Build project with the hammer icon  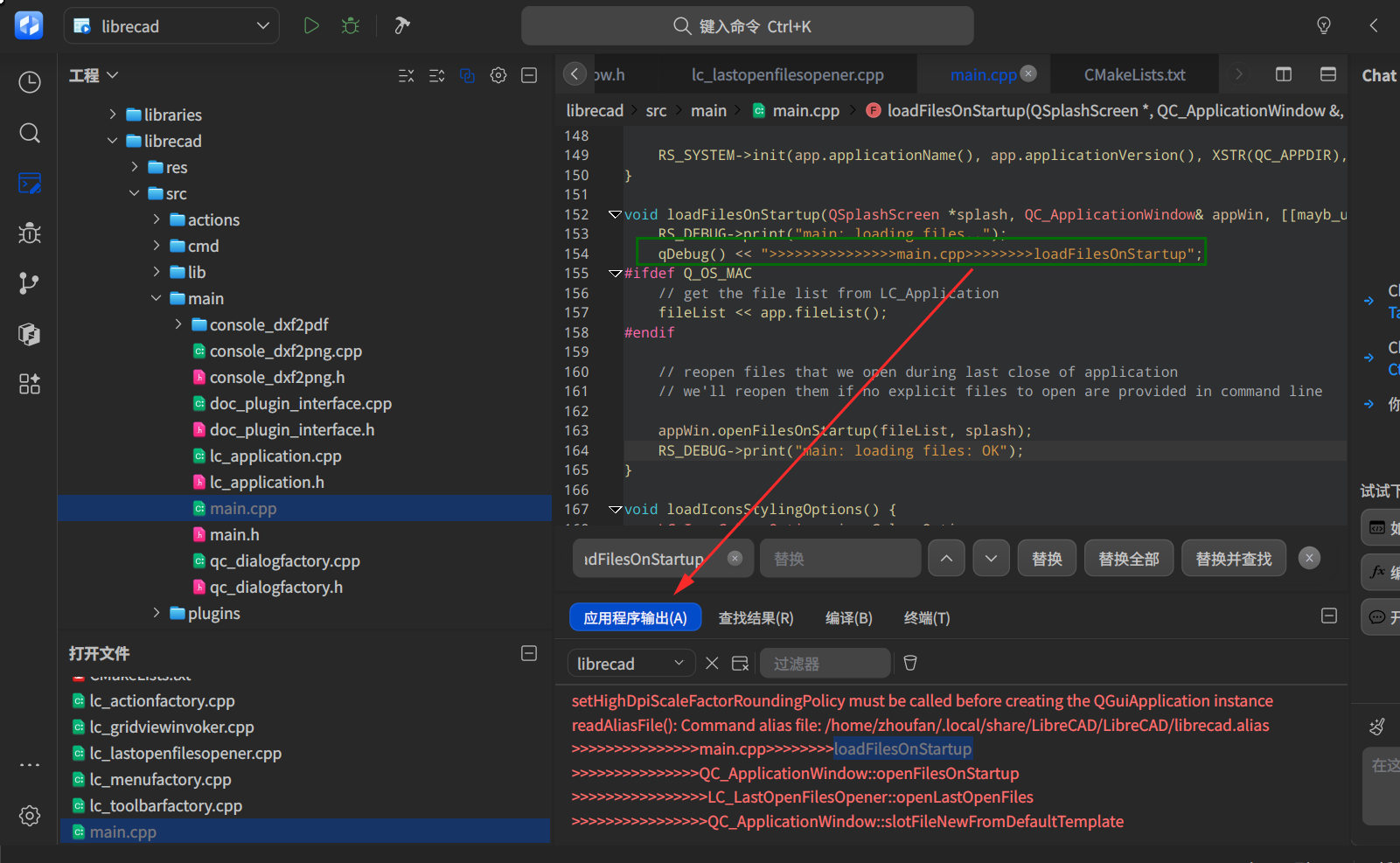coord(402,26)
